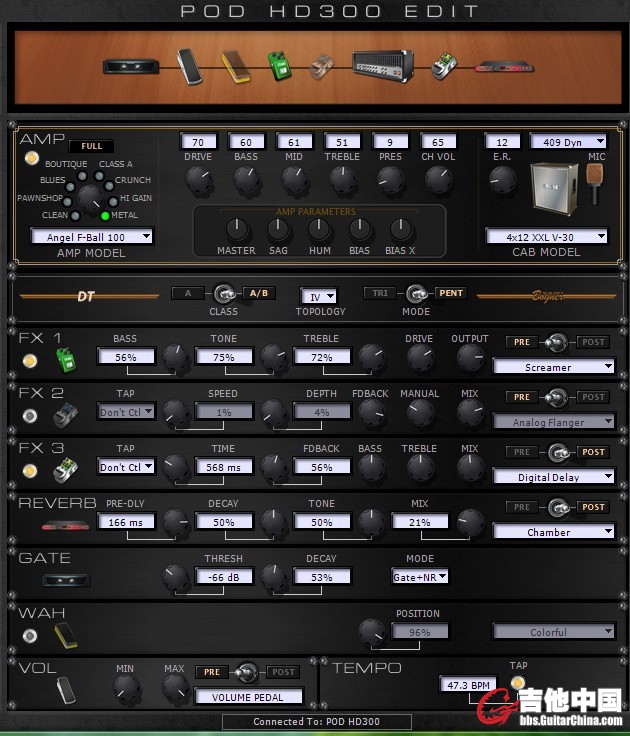This screenshot has width=630, height=736.
Task: Click the VOLUME PEDAL assignment button
Action: [248, 697]
